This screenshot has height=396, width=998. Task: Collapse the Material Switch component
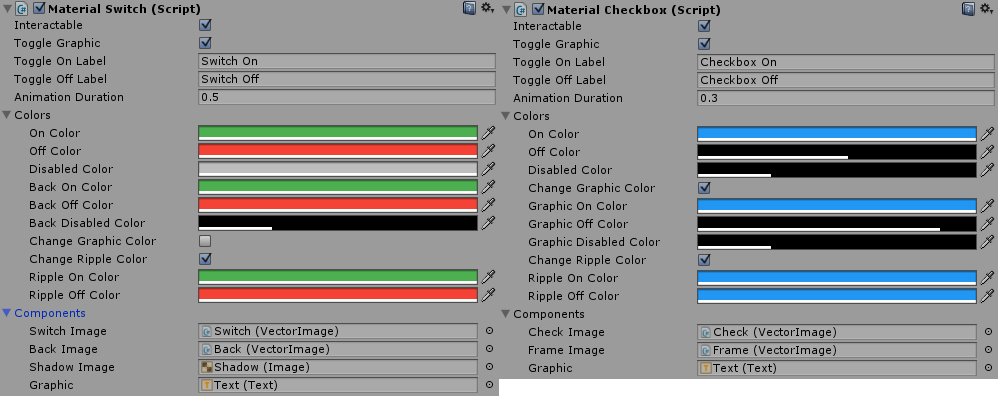7,9
